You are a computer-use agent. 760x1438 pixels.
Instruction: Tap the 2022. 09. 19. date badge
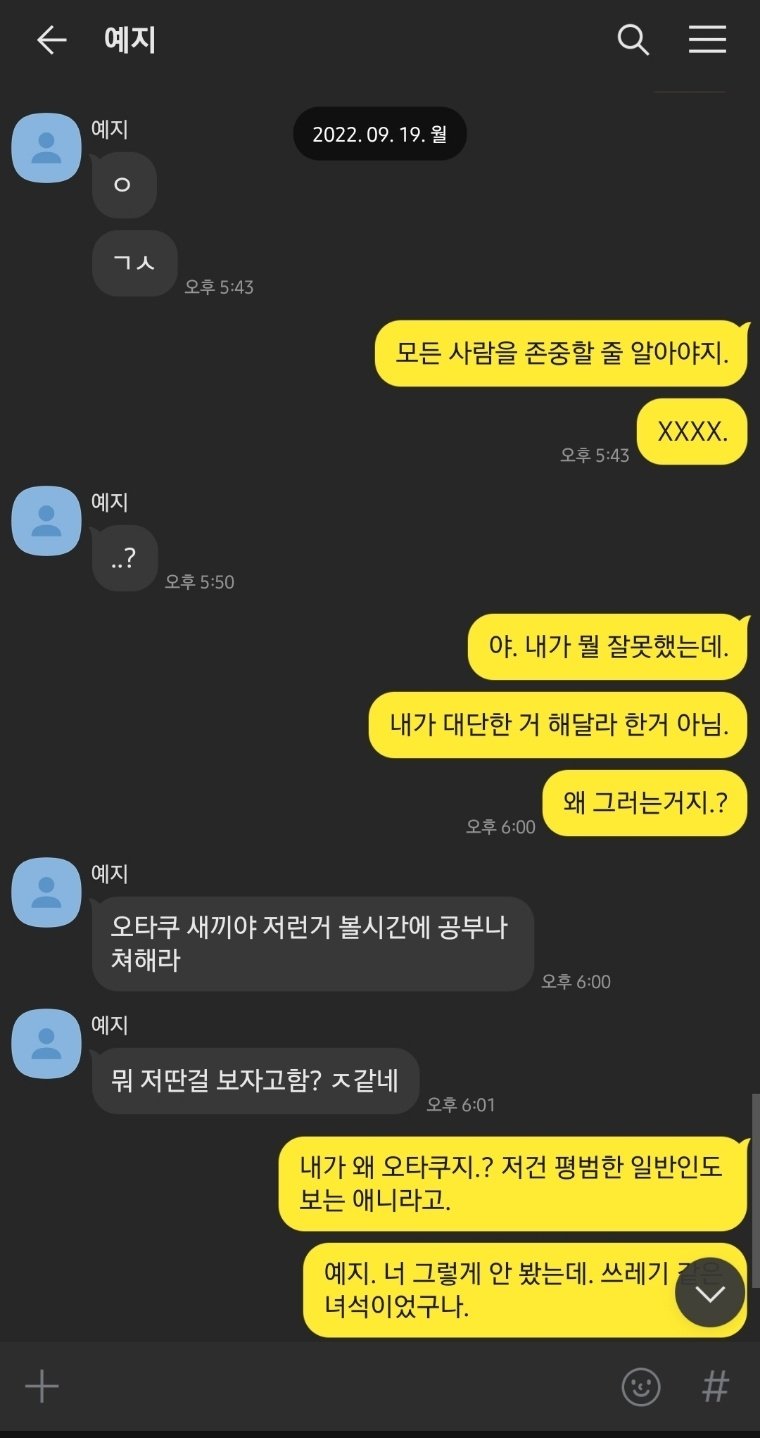click(380, 134)
